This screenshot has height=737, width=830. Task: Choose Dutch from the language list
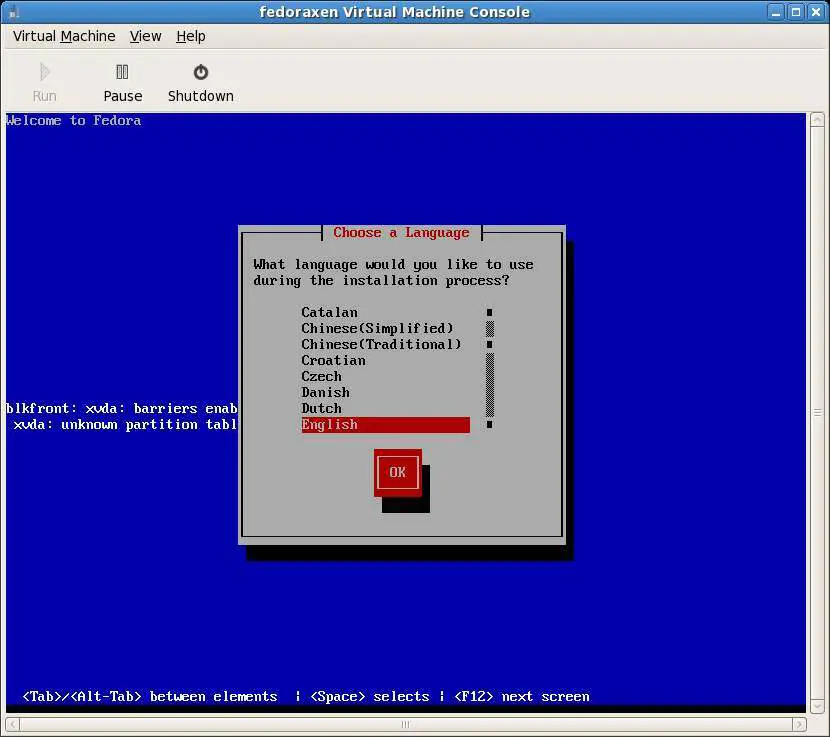pyautogui.click(x=321, y=408)
